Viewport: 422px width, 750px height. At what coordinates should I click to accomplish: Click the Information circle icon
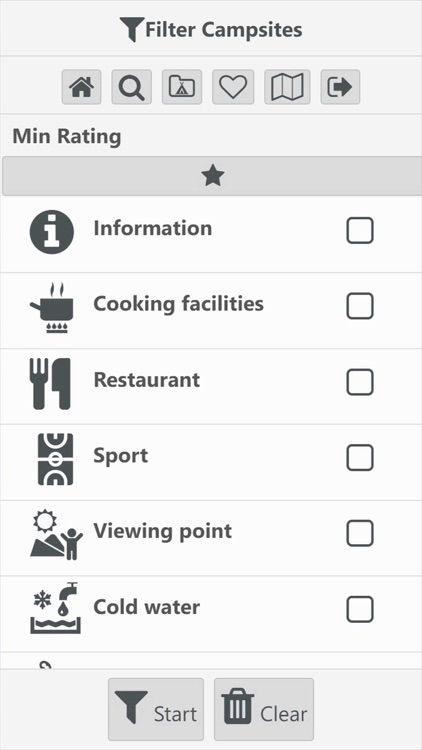tap(52, 232)
